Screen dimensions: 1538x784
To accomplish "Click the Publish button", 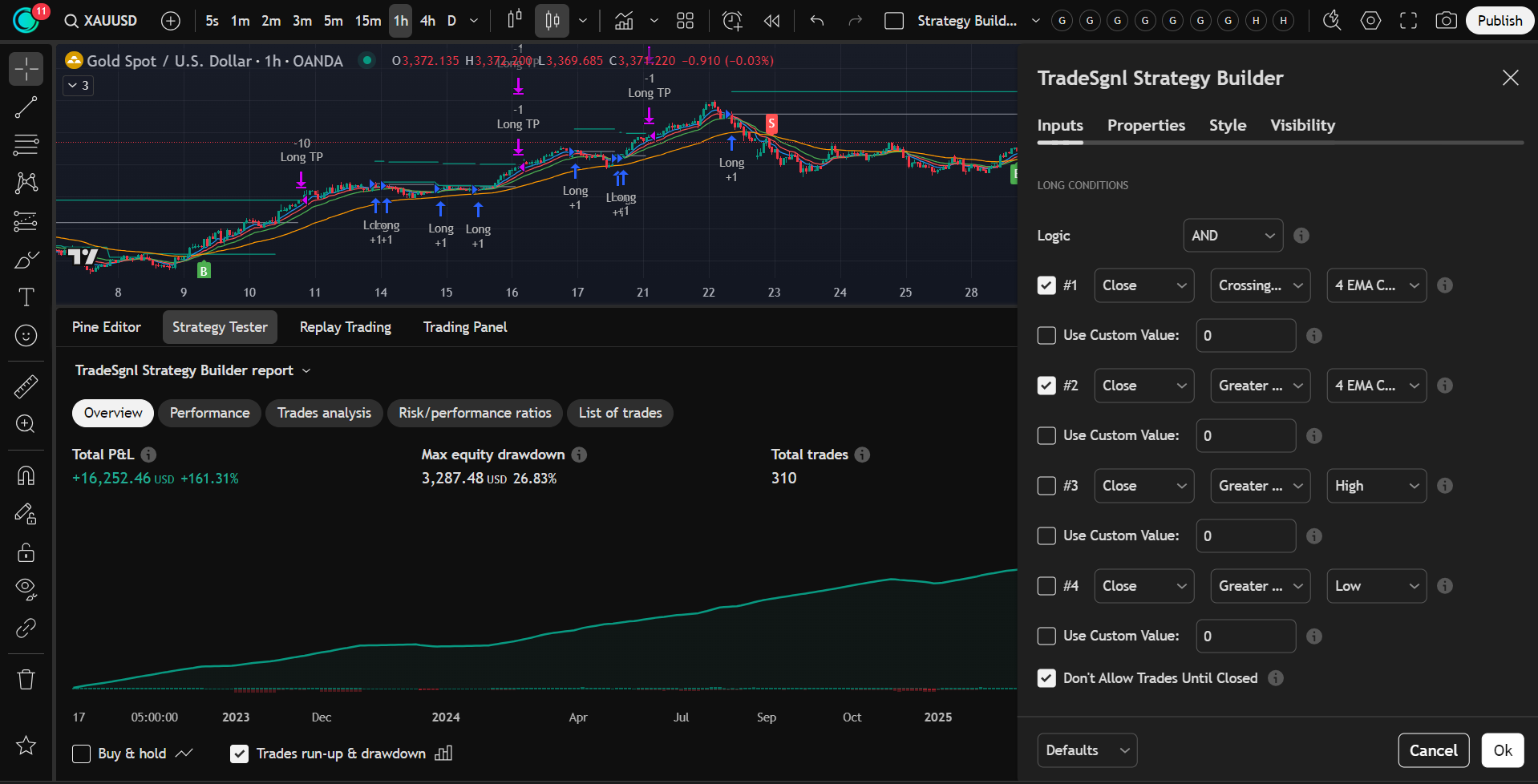I will point(1499,20).
